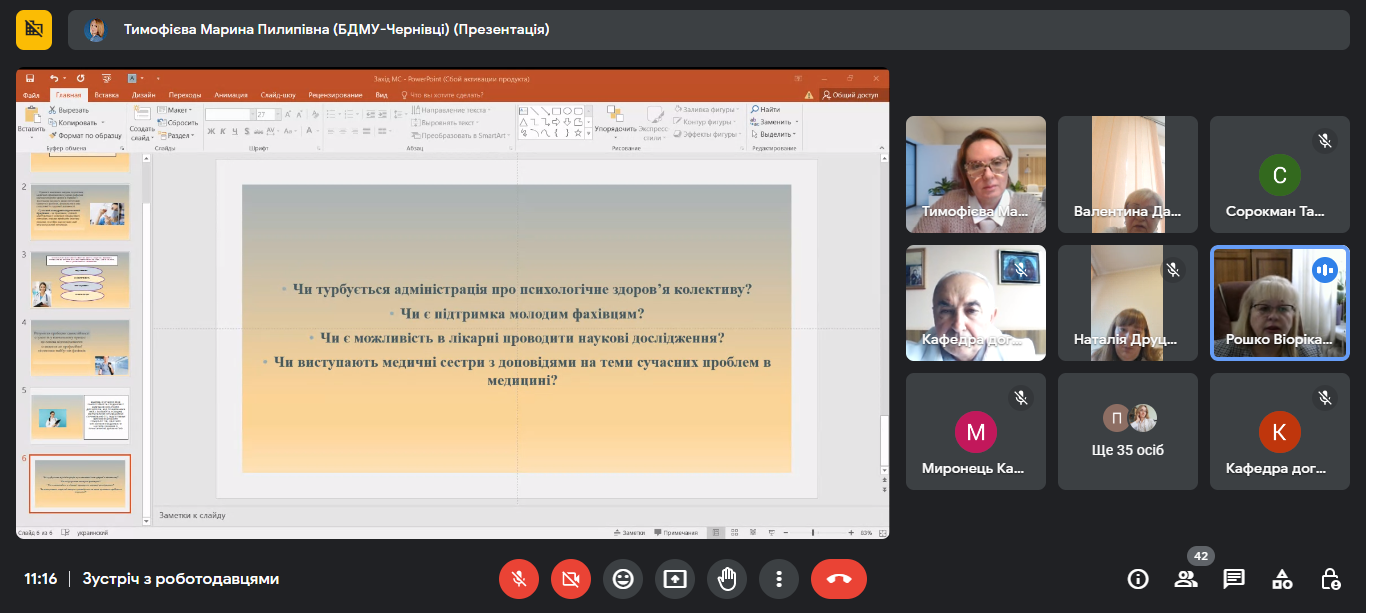Click Сбросить slide reset command
This screenshot has width=1374, height=613.
click(178, 122)
